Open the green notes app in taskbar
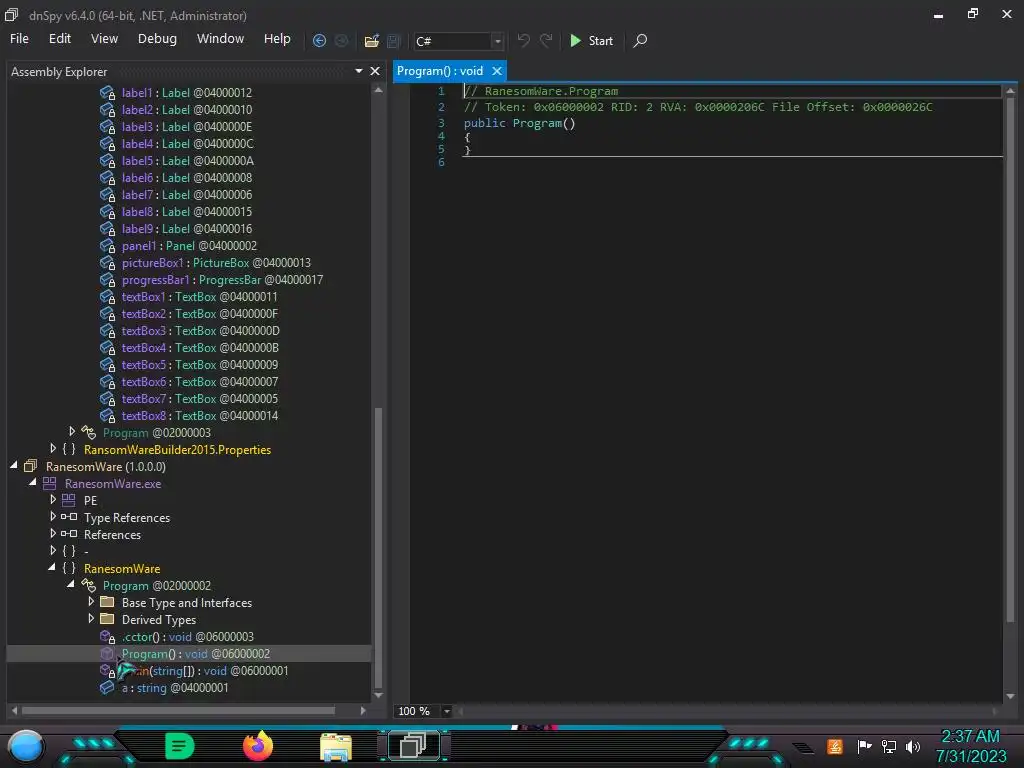The height and width of the screenshot is (768, 1024). [x=179, y=746]
